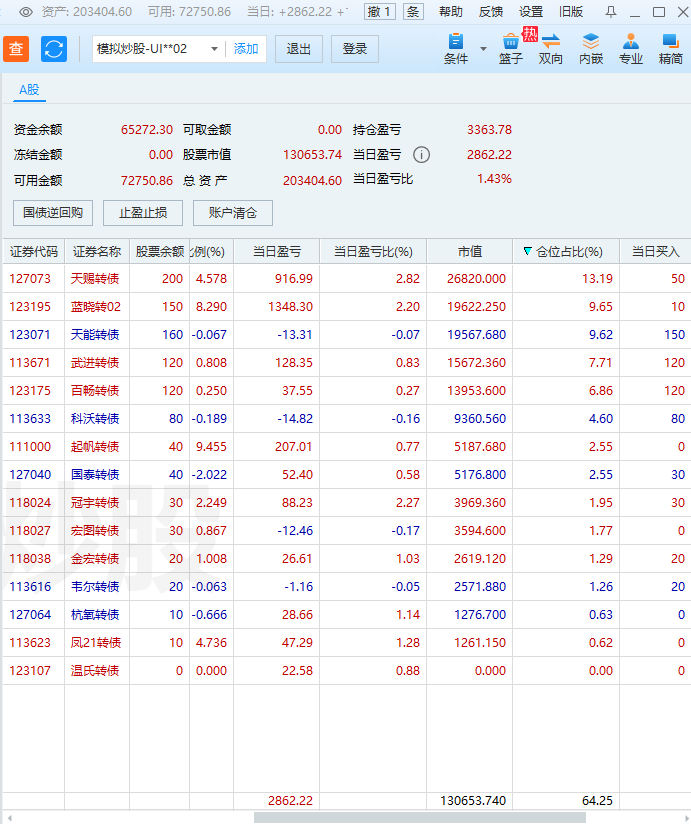Pin the window with the pushpin icon

pyautogui.click(x=611, y=12)
